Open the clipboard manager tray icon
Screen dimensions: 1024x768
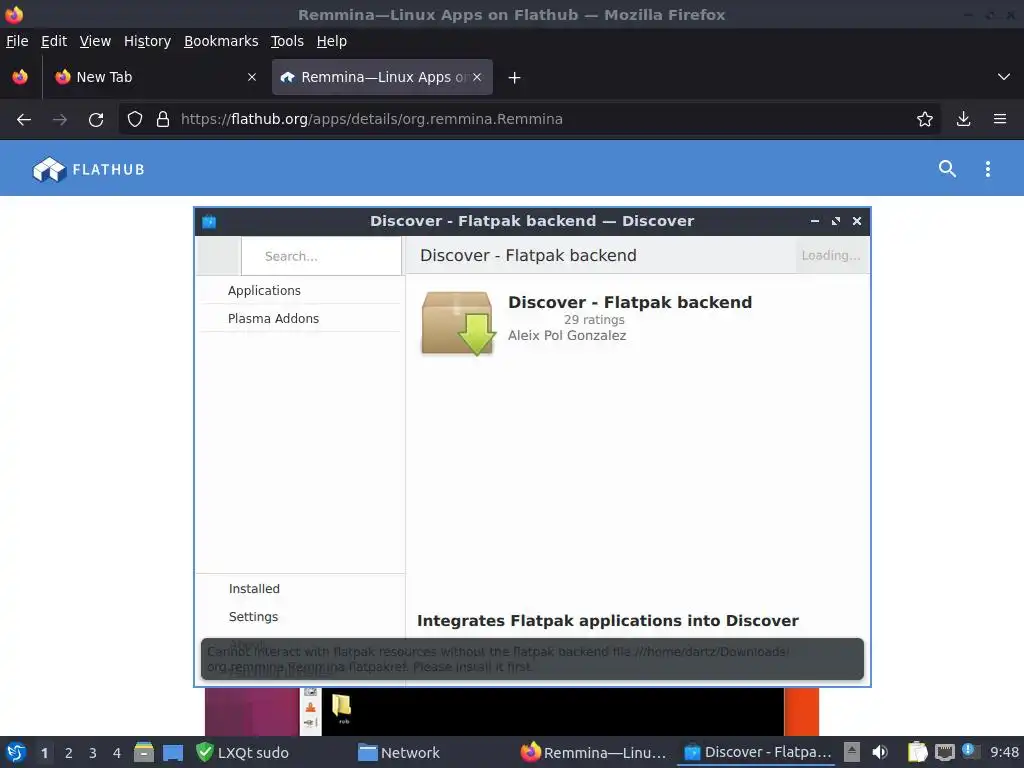pos(918,752)
